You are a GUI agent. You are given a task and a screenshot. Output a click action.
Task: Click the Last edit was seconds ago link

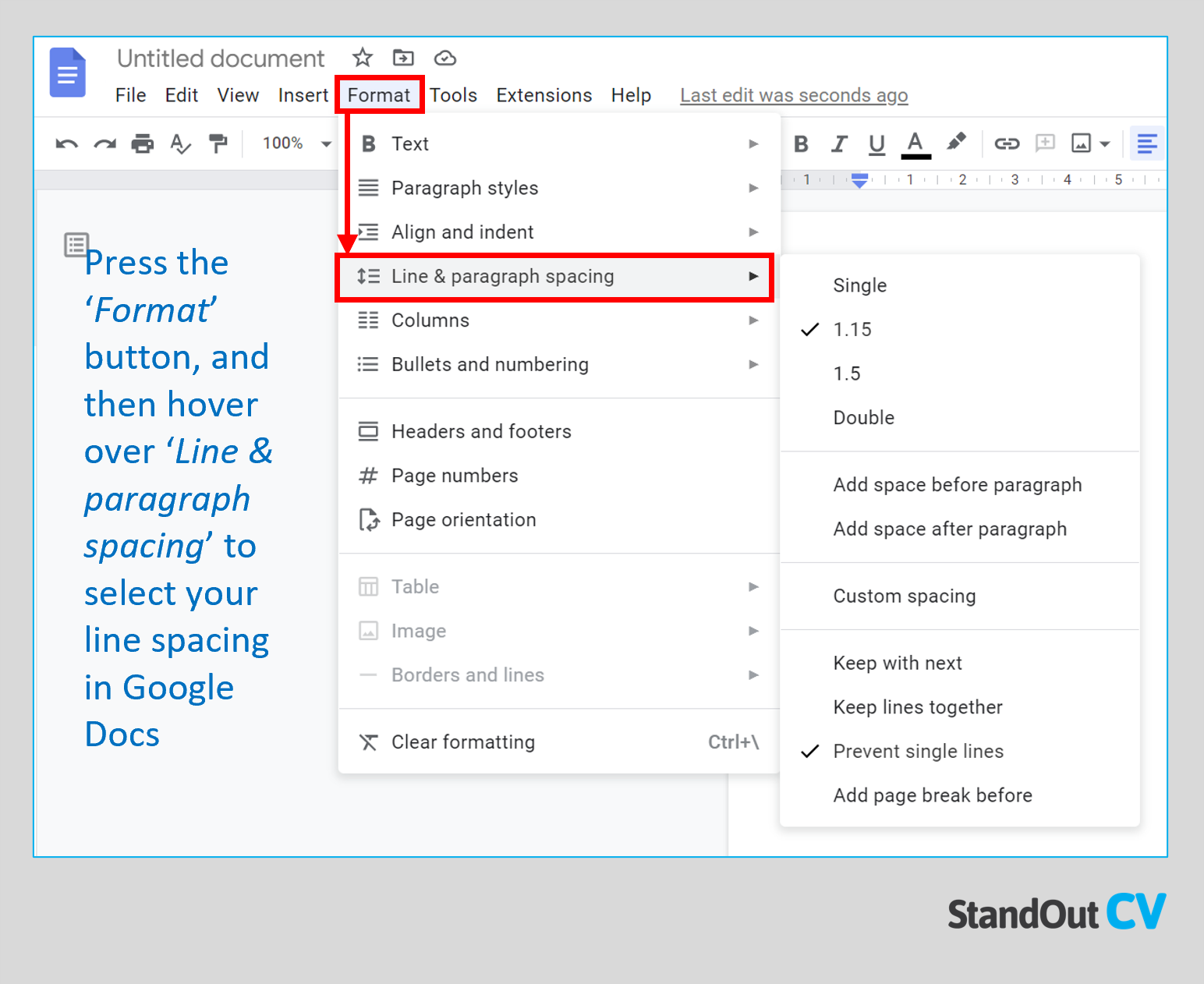793,94
